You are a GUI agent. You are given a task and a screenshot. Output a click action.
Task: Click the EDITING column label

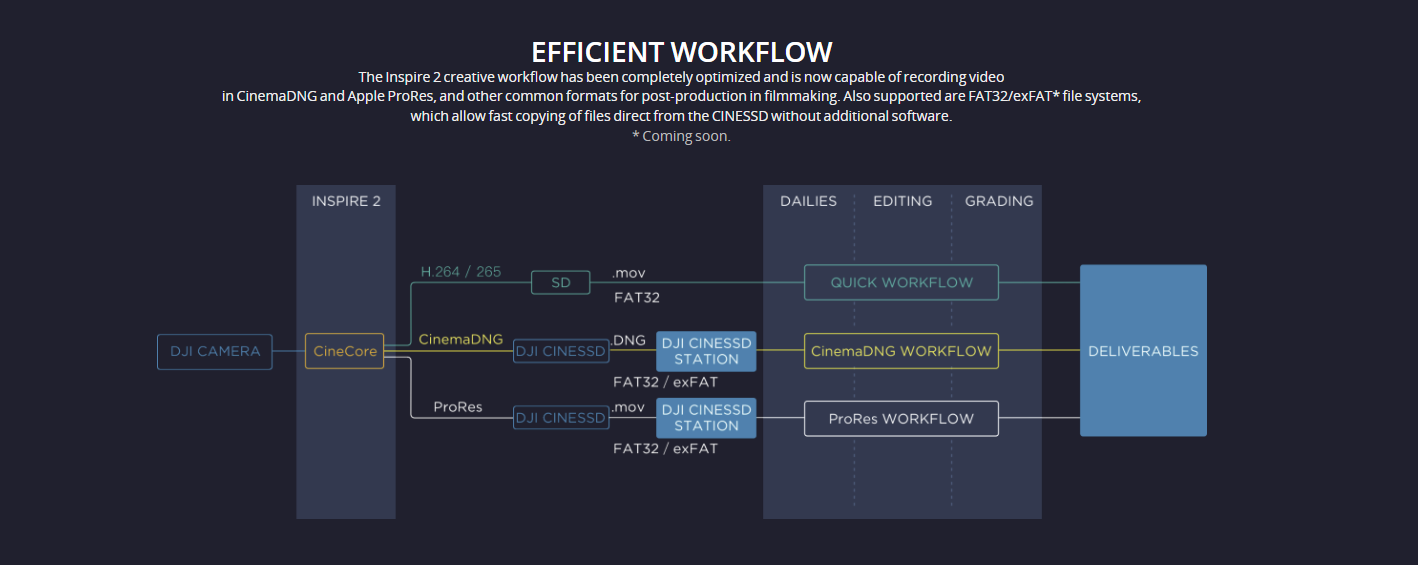click(x=903, y=201)
